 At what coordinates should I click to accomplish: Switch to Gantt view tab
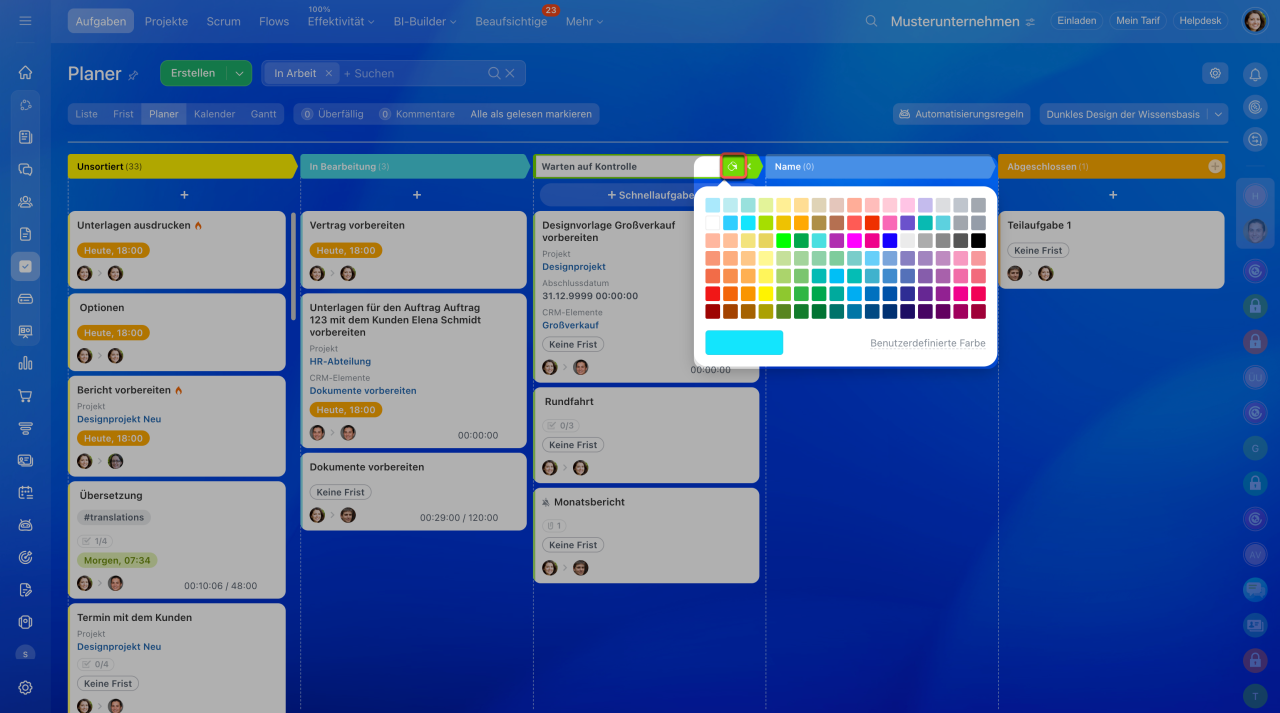[264, 114]
